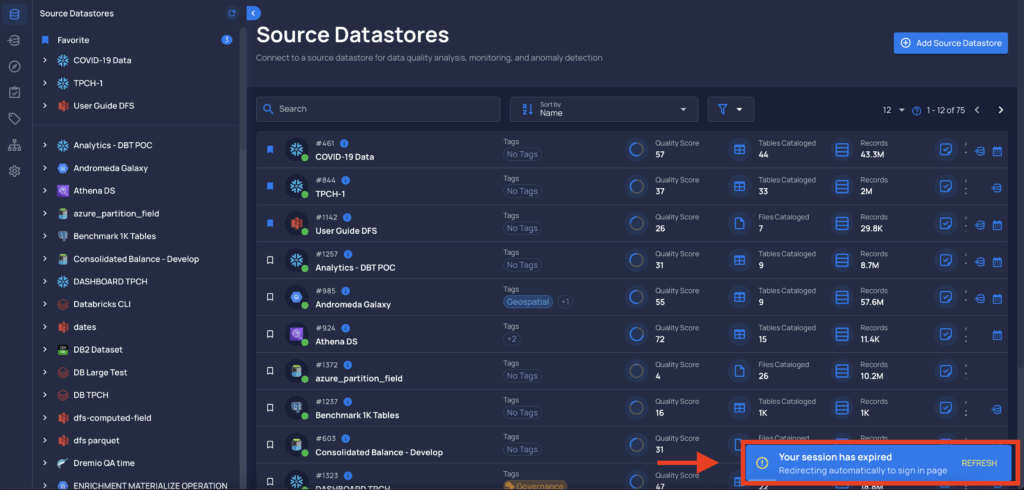Open azure_partition_field datastore name in table
This screenshot has width=1024, height=490.
click(359, 378)
